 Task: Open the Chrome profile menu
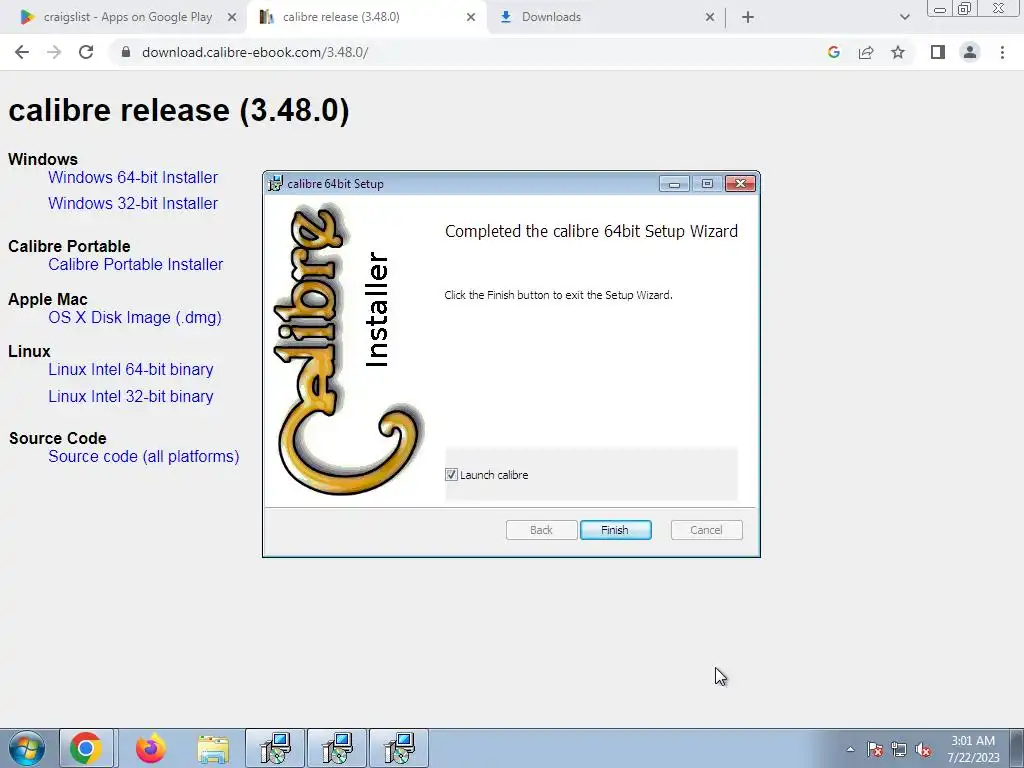(970, 52)
